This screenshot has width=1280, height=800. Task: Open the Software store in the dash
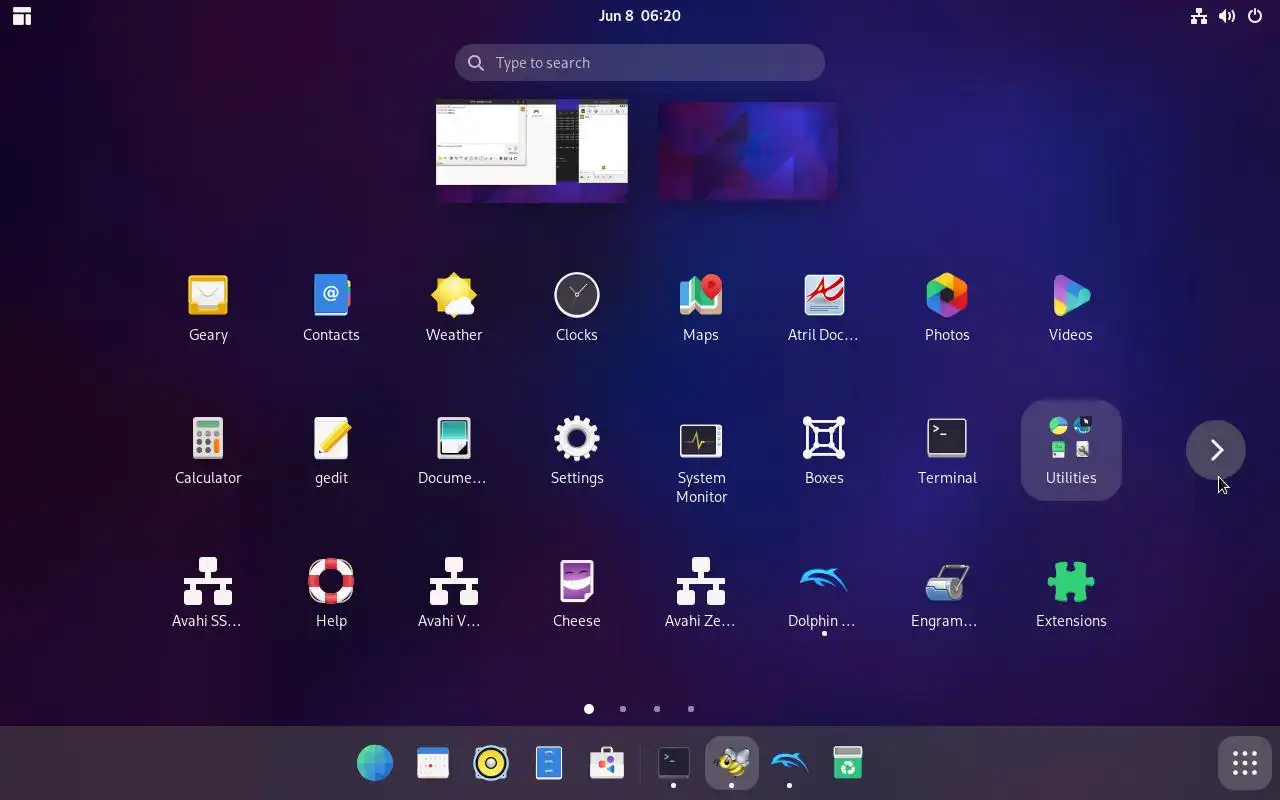(x=607, y=764)
